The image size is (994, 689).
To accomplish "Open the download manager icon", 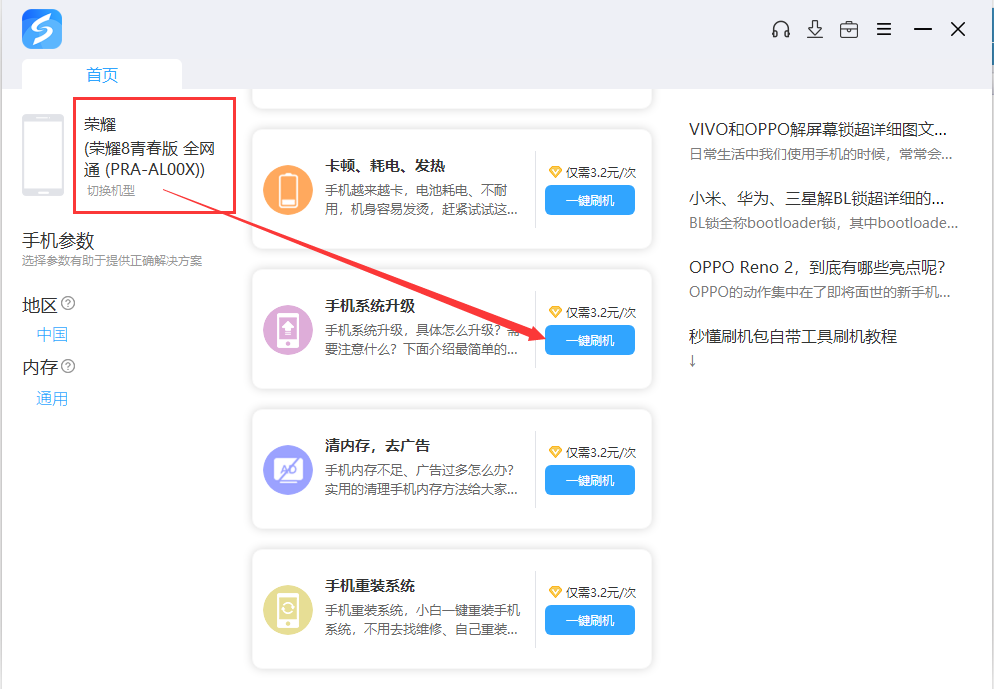I will pos(815,29).
